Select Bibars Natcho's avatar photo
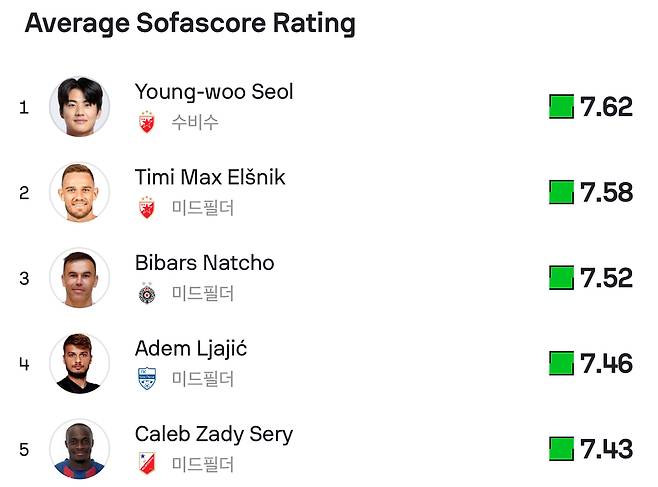 (79, 277)
